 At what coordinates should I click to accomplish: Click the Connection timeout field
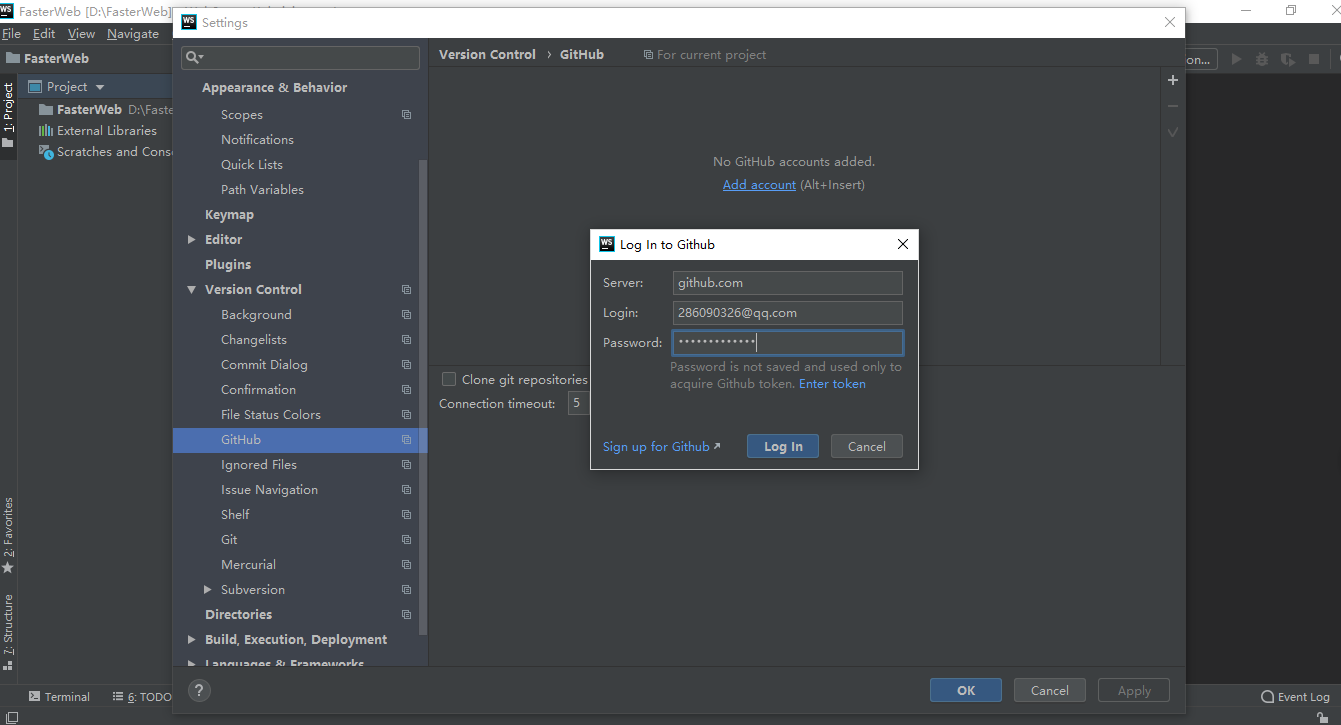(578, 404)
